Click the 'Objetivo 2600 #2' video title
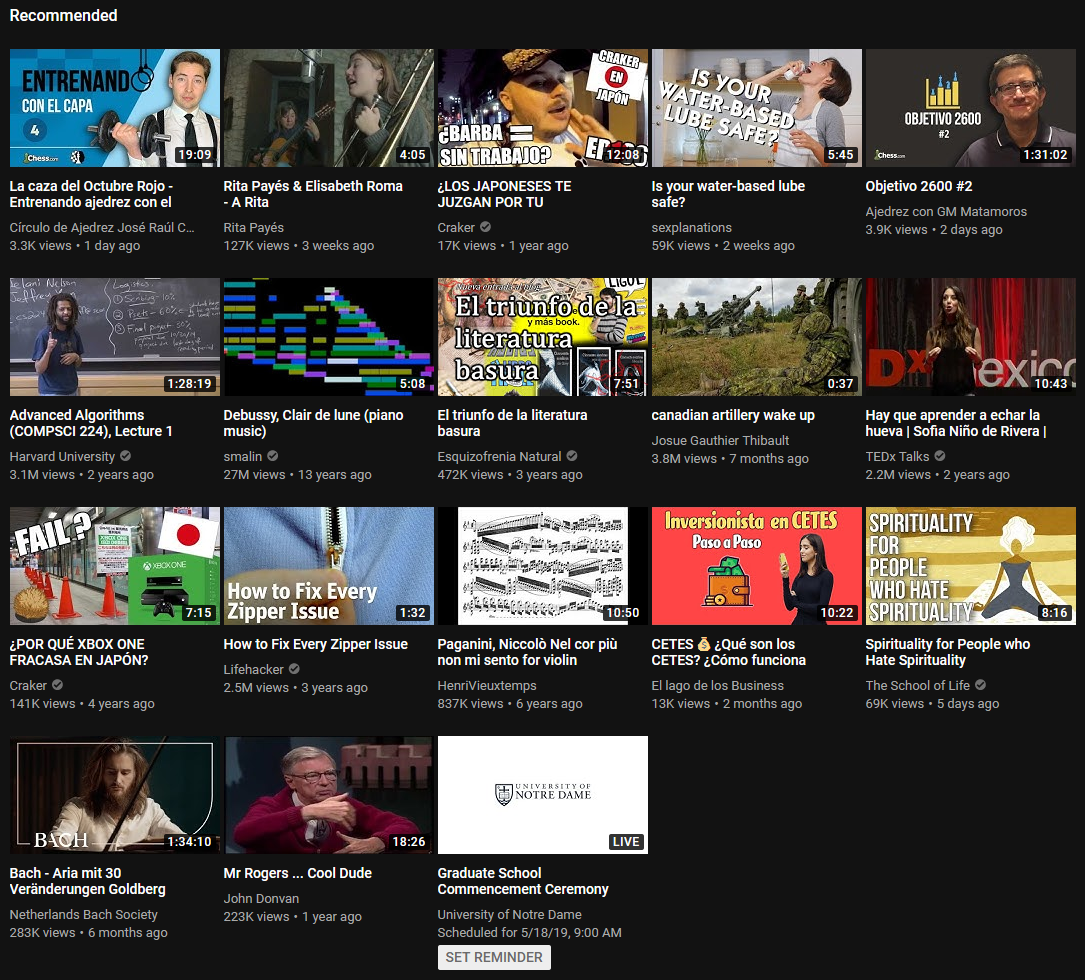 [x=919, y=186]
